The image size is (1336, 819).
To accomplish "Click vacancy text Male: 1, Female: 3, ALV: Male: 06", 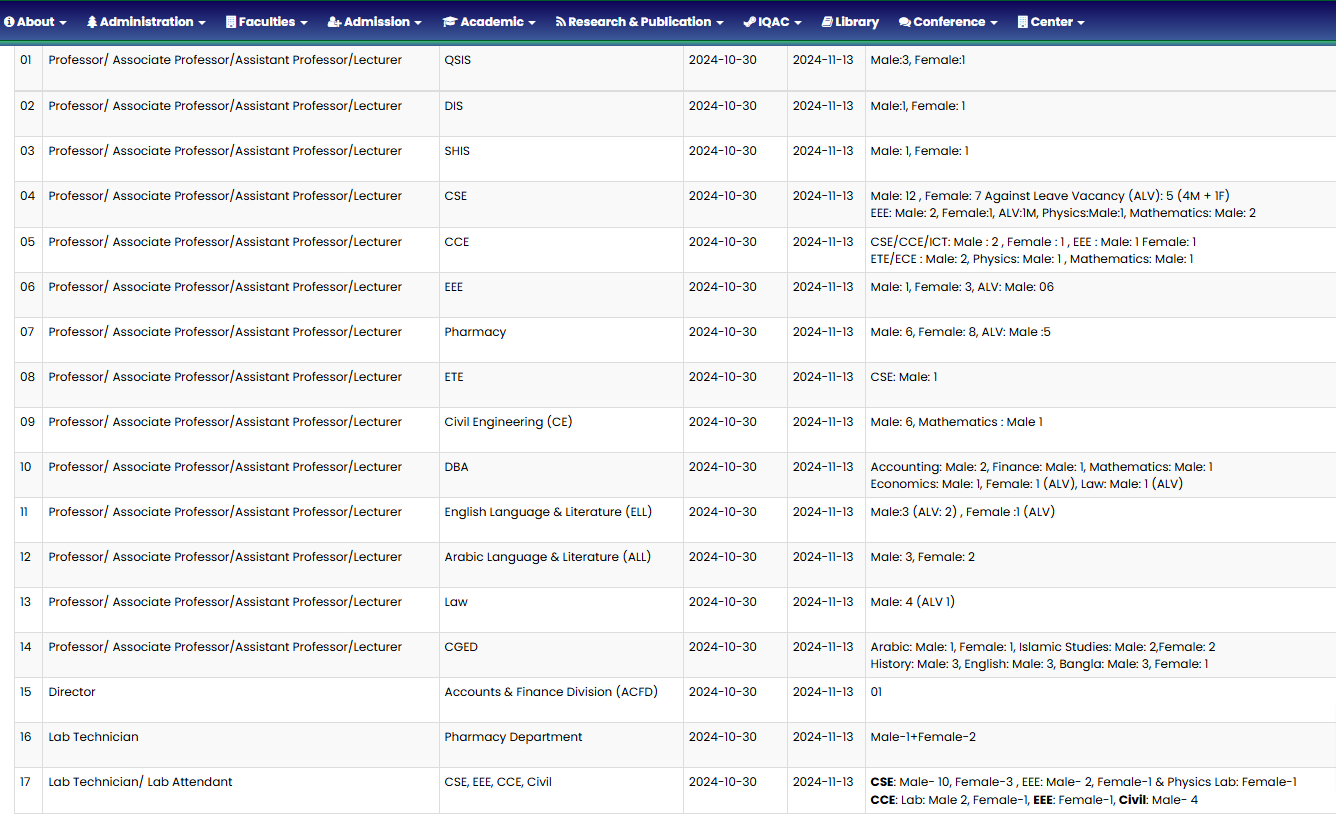I will pos(962,287).
